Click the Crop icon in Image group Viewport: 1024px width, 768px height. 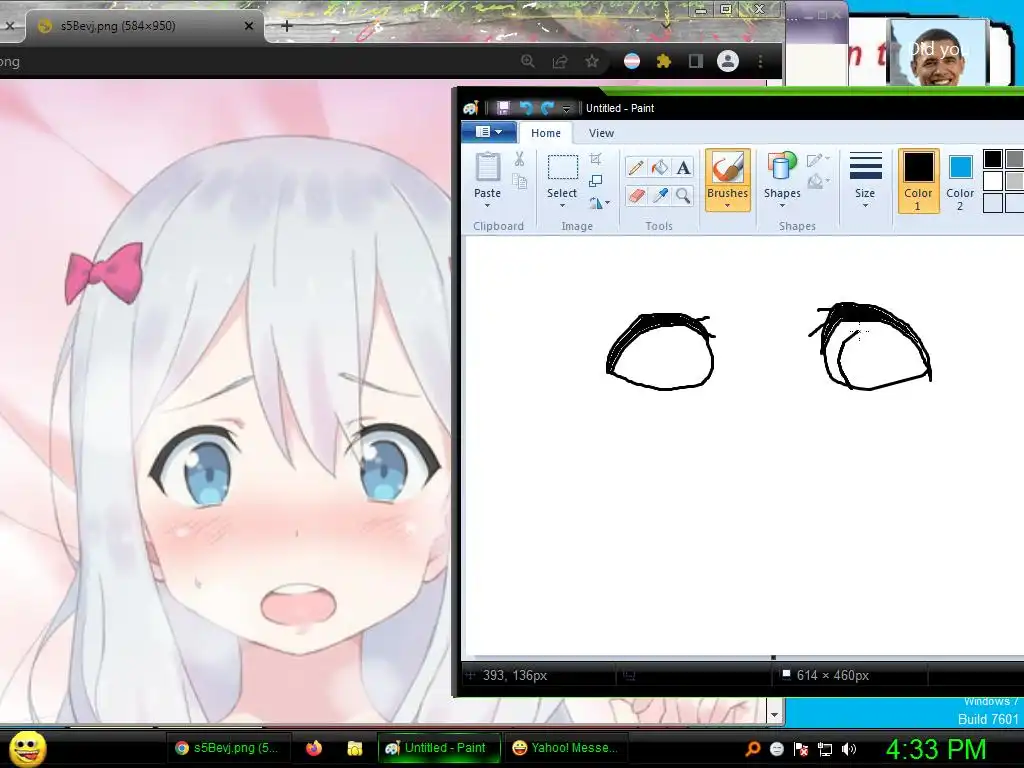click(595, 159)
